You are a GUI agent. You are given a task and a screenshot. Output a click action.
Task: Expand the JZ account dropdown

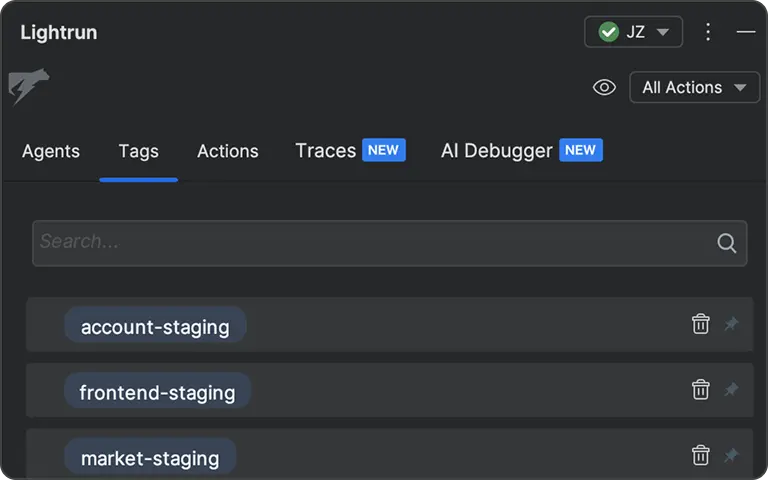[x=633, y=32]
